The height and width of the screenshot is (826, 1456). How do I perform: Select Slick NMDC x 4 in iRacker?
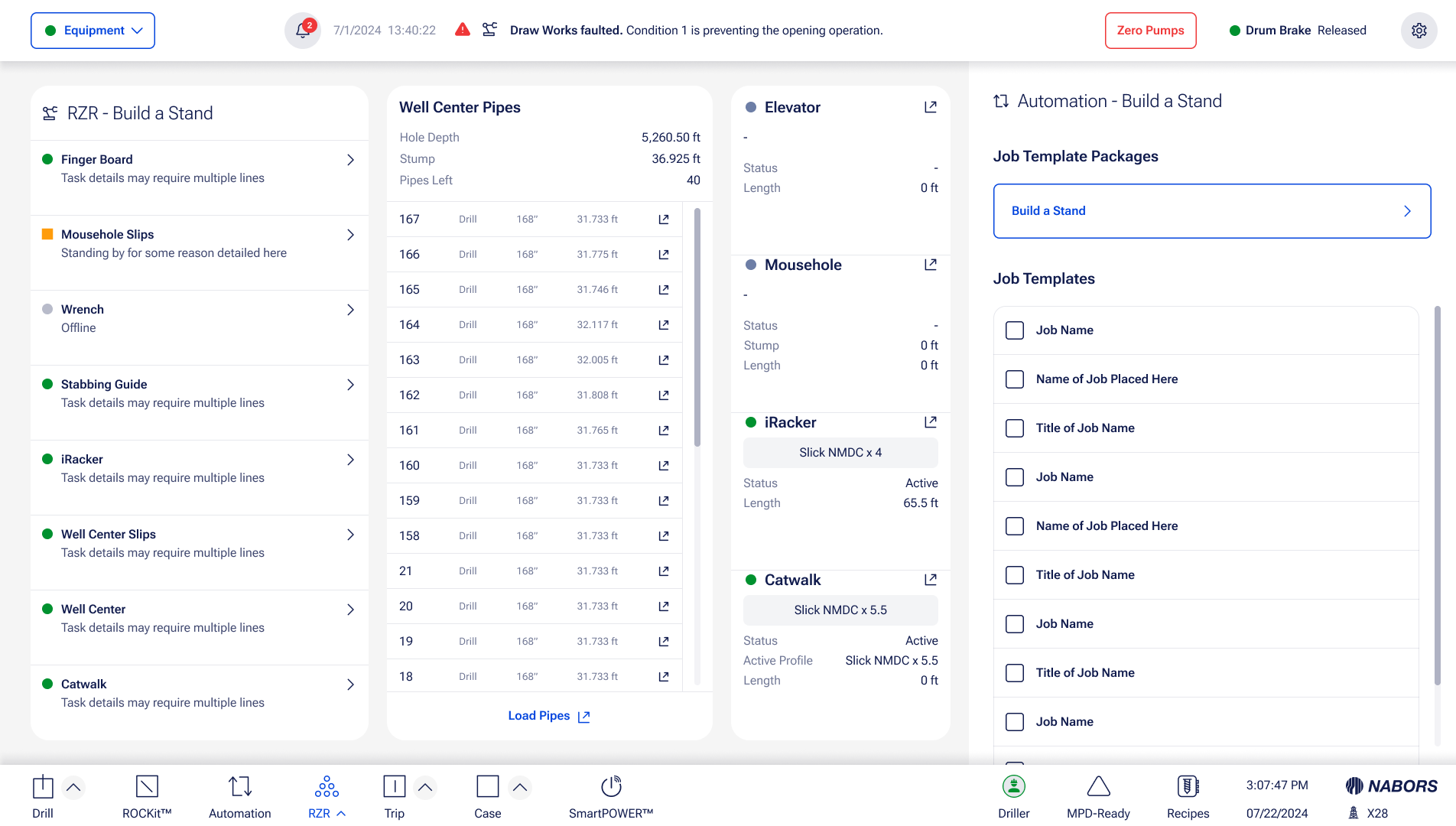[840, 453]
